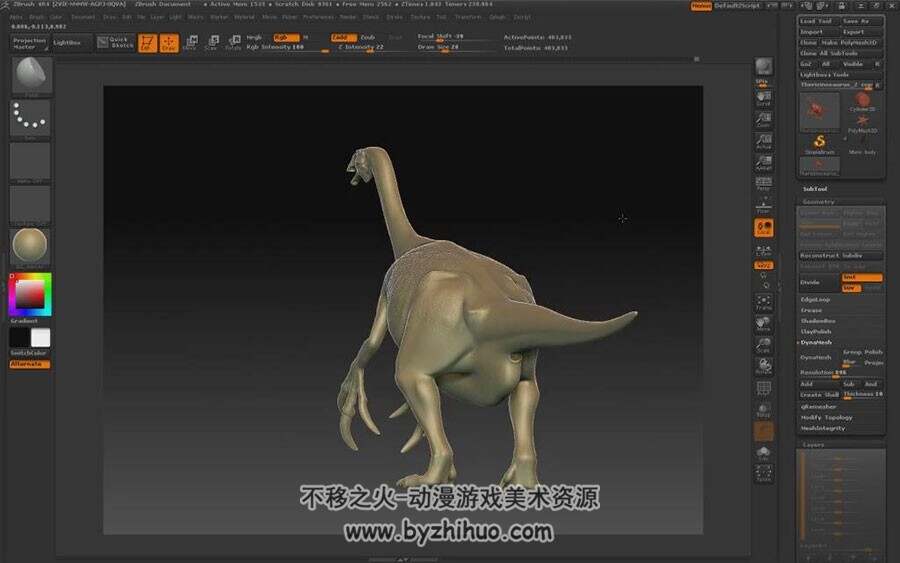Screen dimensions: 900x563
Task: Open the empty alpha slot
Action: [30, 162]
